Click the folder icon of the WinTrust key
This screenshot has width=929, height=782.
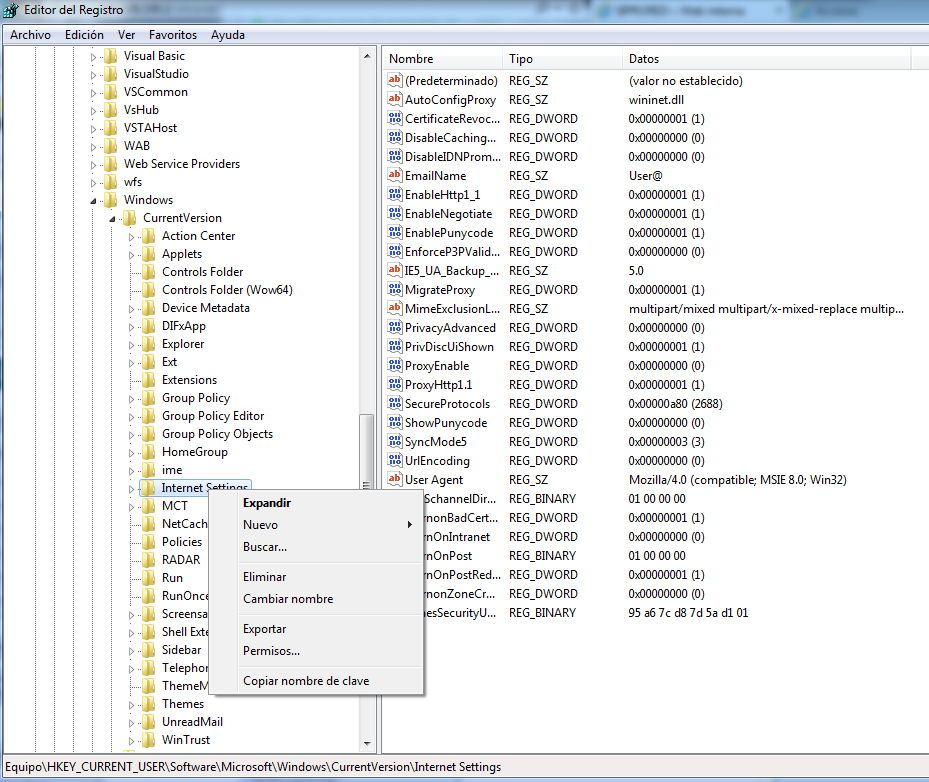point(149,740)
